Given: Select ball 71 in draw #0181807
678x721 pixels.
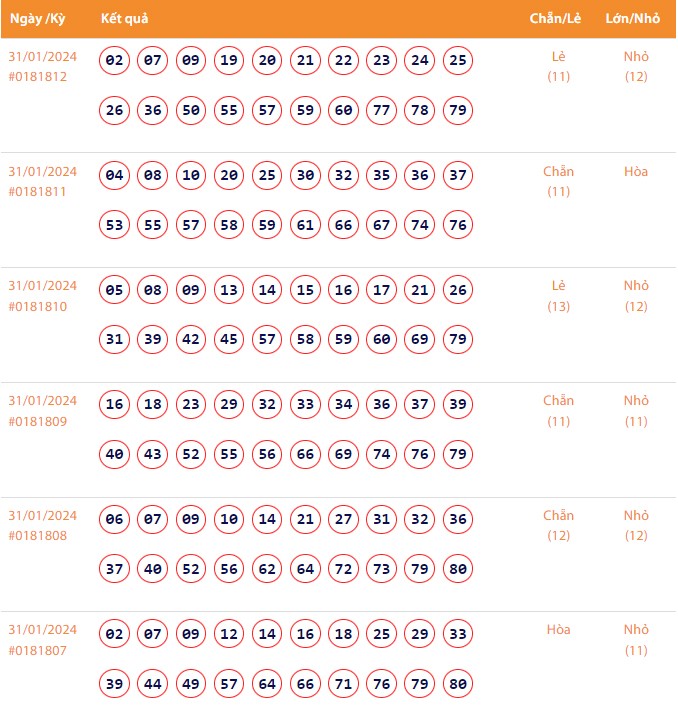Looking at the screenshot, I should [343, 684].
